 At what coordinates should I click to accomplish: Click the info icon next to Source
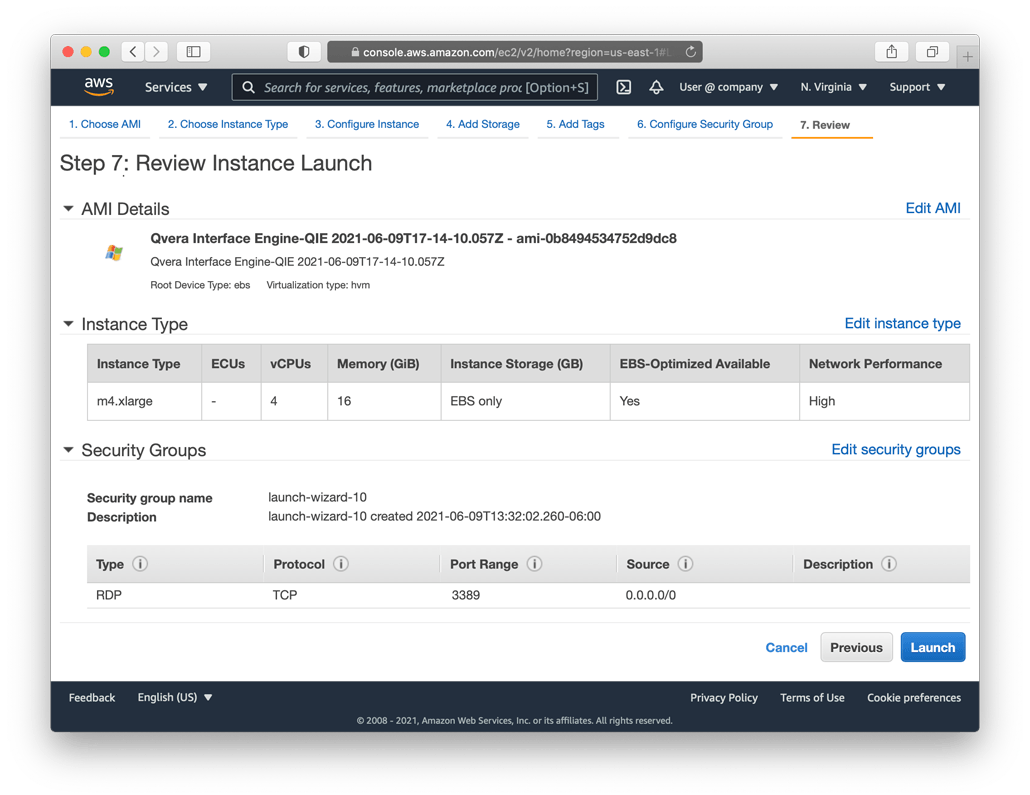(x=685, y=564)
